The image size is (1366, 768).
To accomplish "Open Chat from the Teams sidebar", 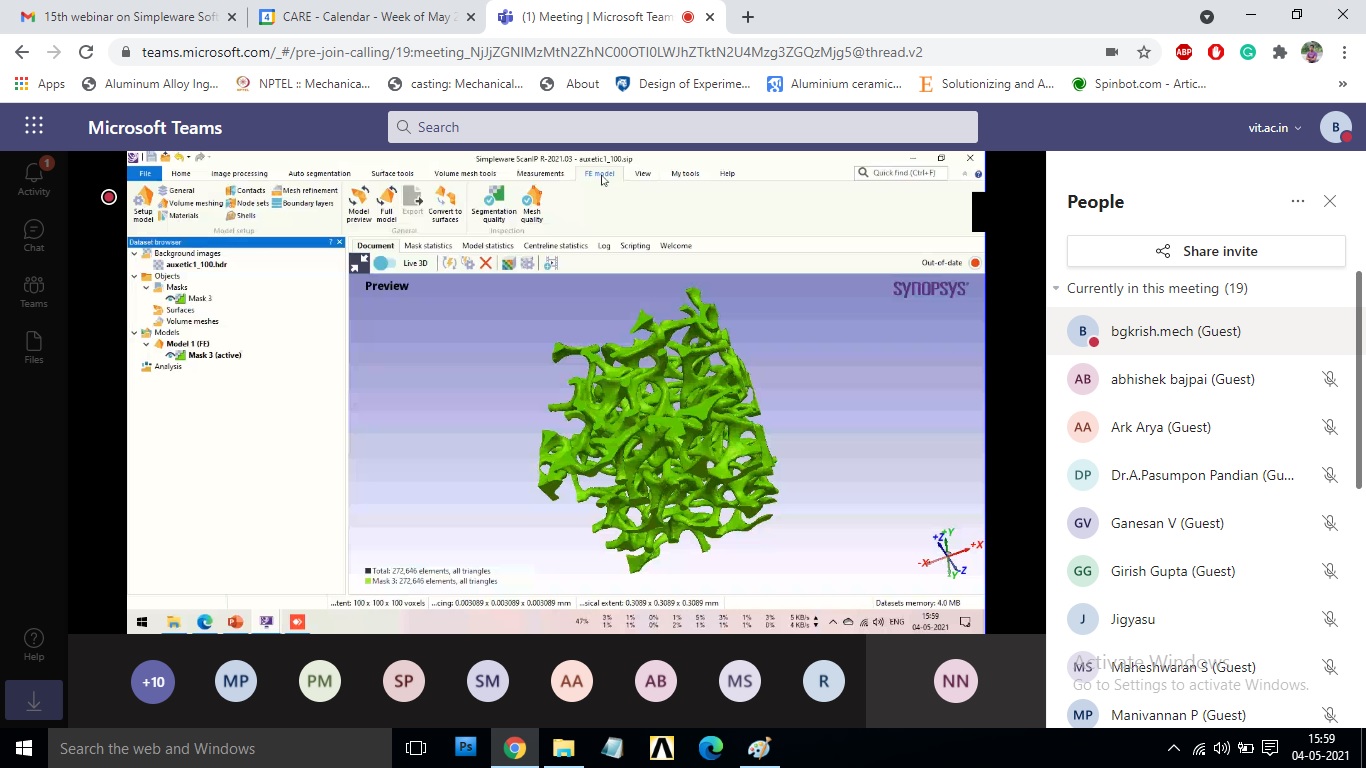I will [33, 235].
